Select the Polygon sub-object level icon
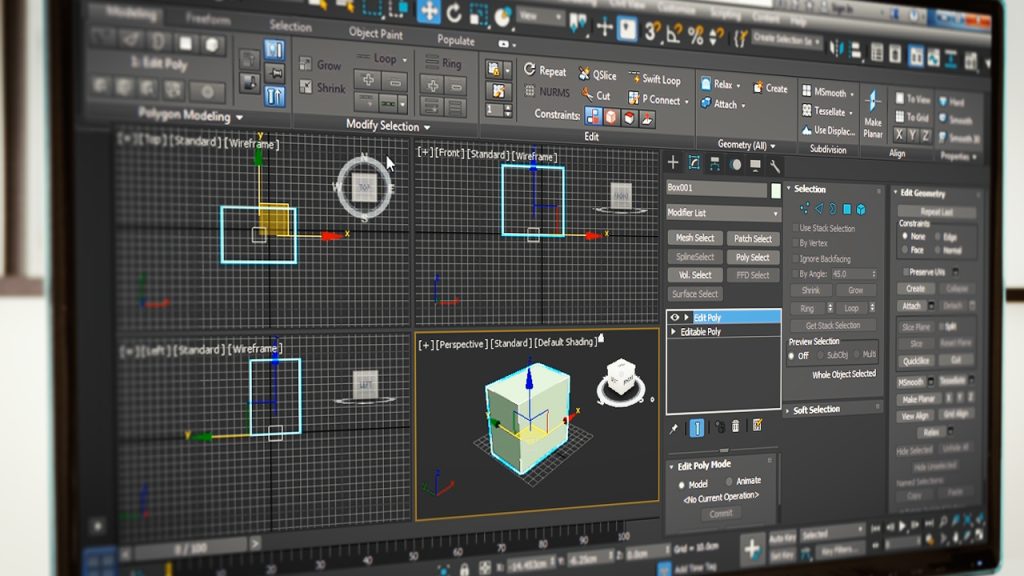Screen dimensions: 1024x576 tap(846, 209)
